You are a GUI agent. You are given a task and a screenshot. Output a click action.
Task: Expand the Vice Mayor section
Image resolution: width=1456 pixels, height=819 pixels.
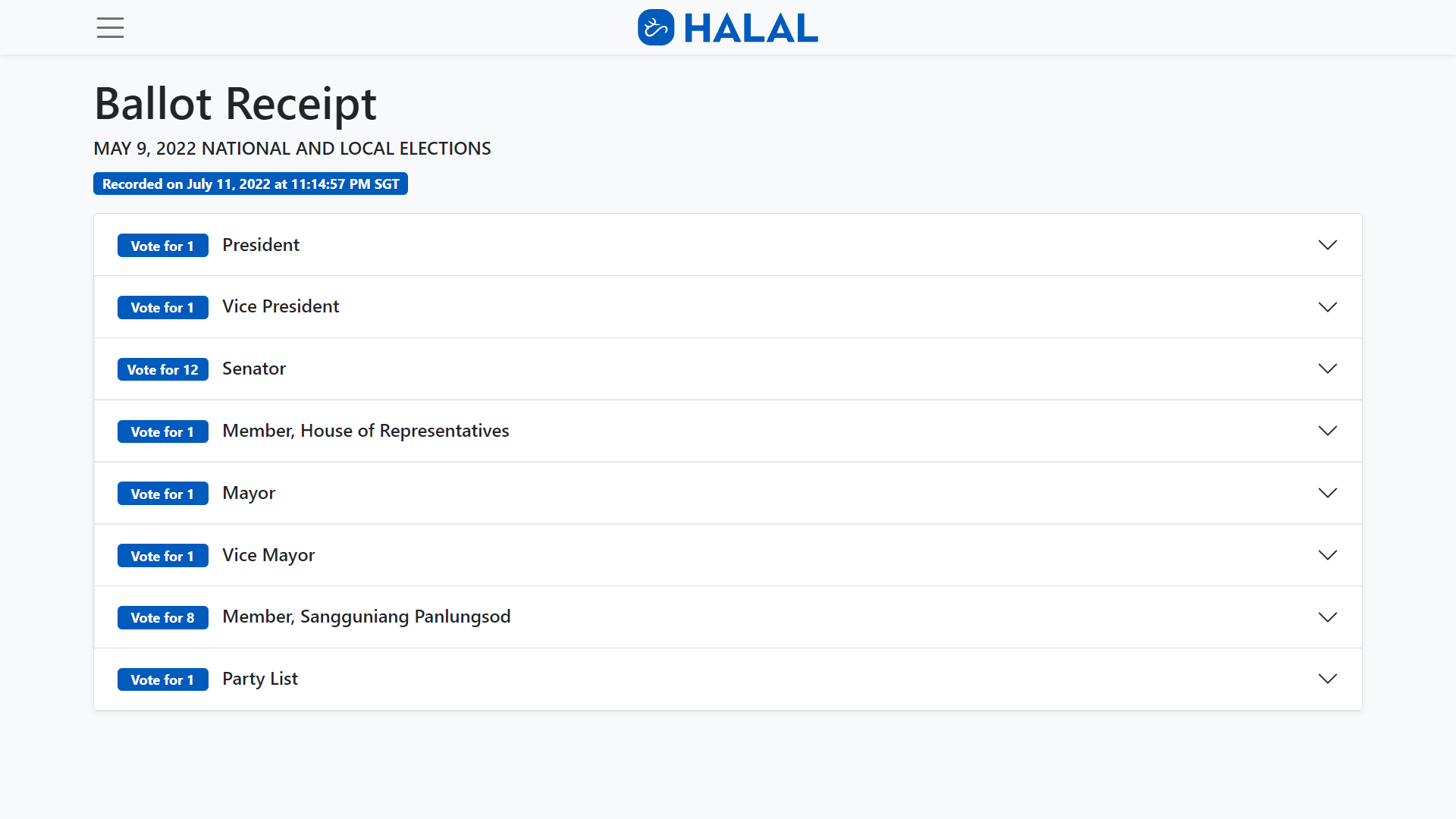(1328, 555)
